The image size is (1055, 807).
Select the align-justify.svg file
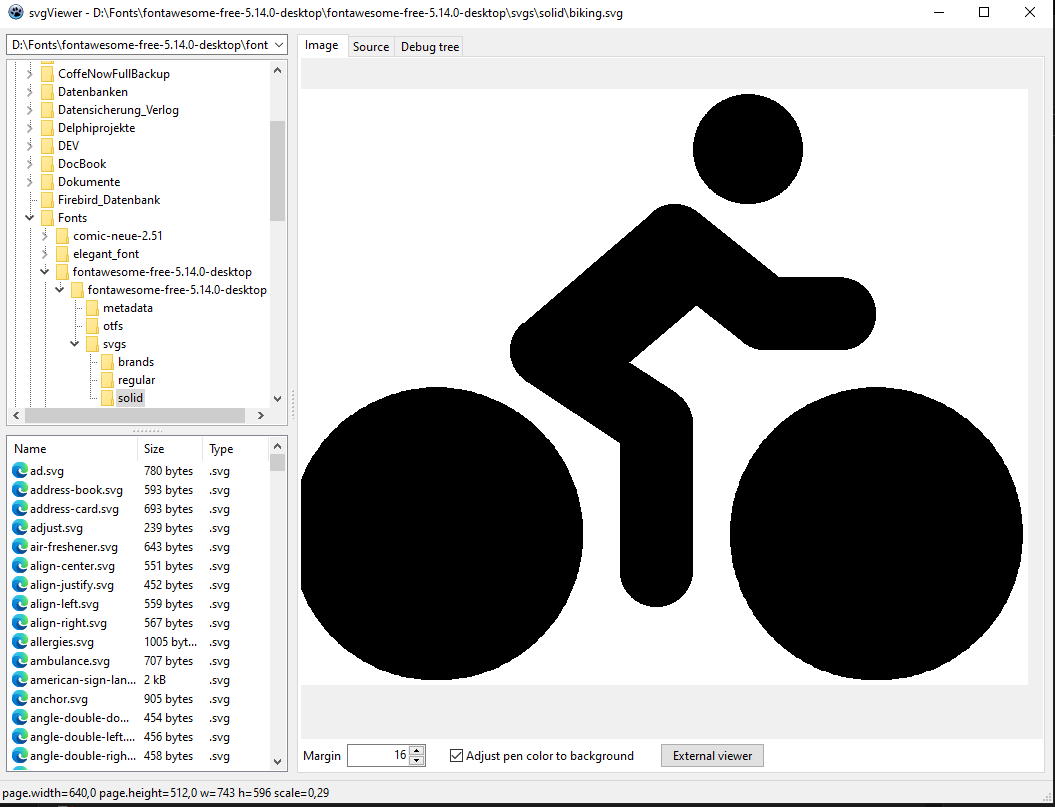click(x=72, y=585)
